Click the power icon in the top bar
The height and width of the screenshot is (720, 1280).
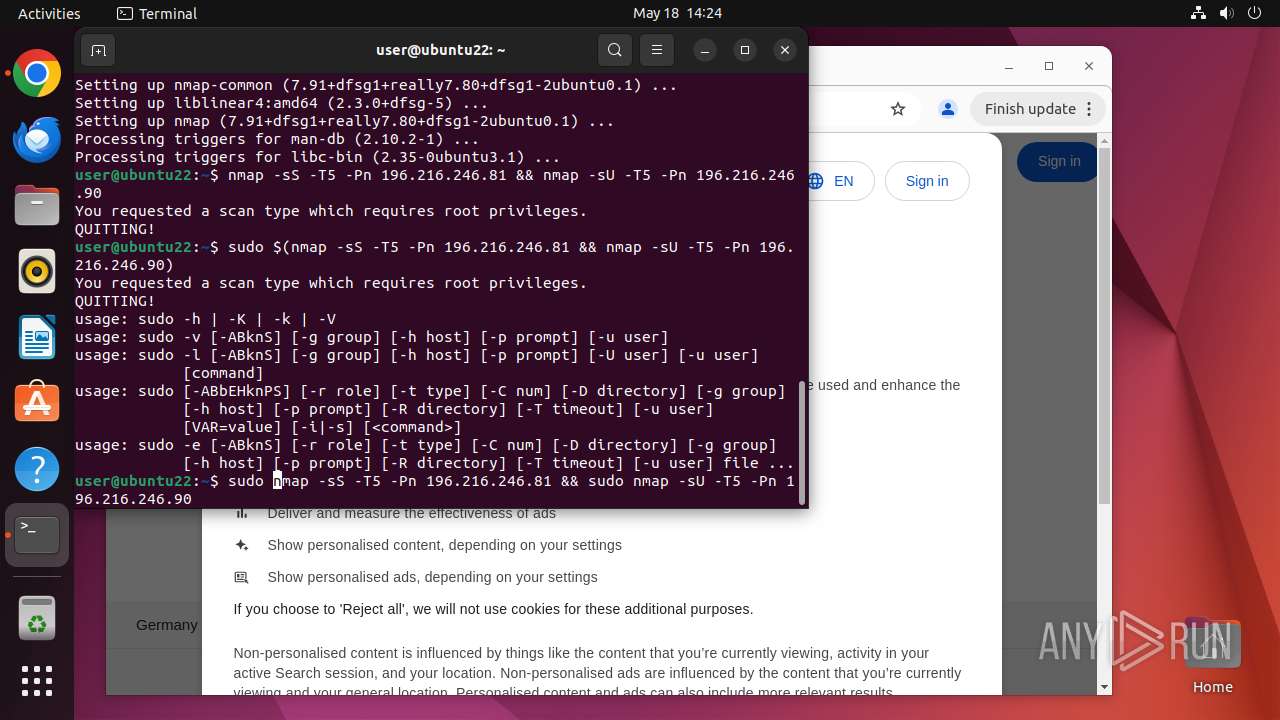(1255, 13)
